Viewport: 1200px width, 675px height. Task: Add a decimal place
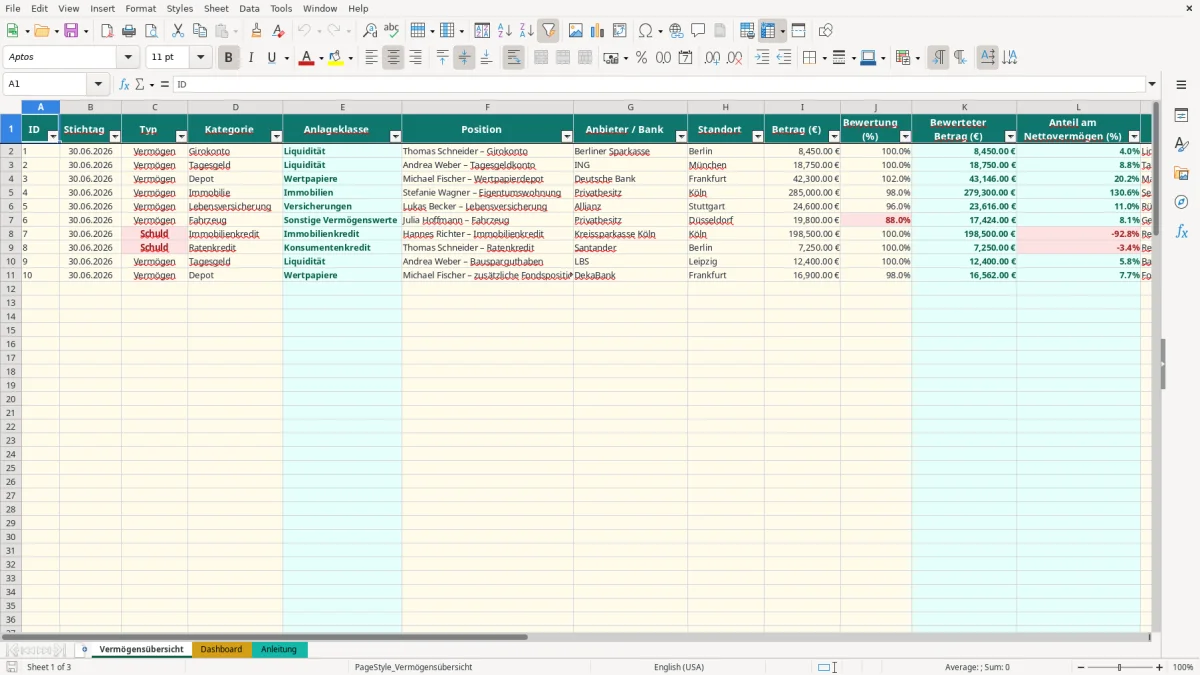click(x=712, y=58)
